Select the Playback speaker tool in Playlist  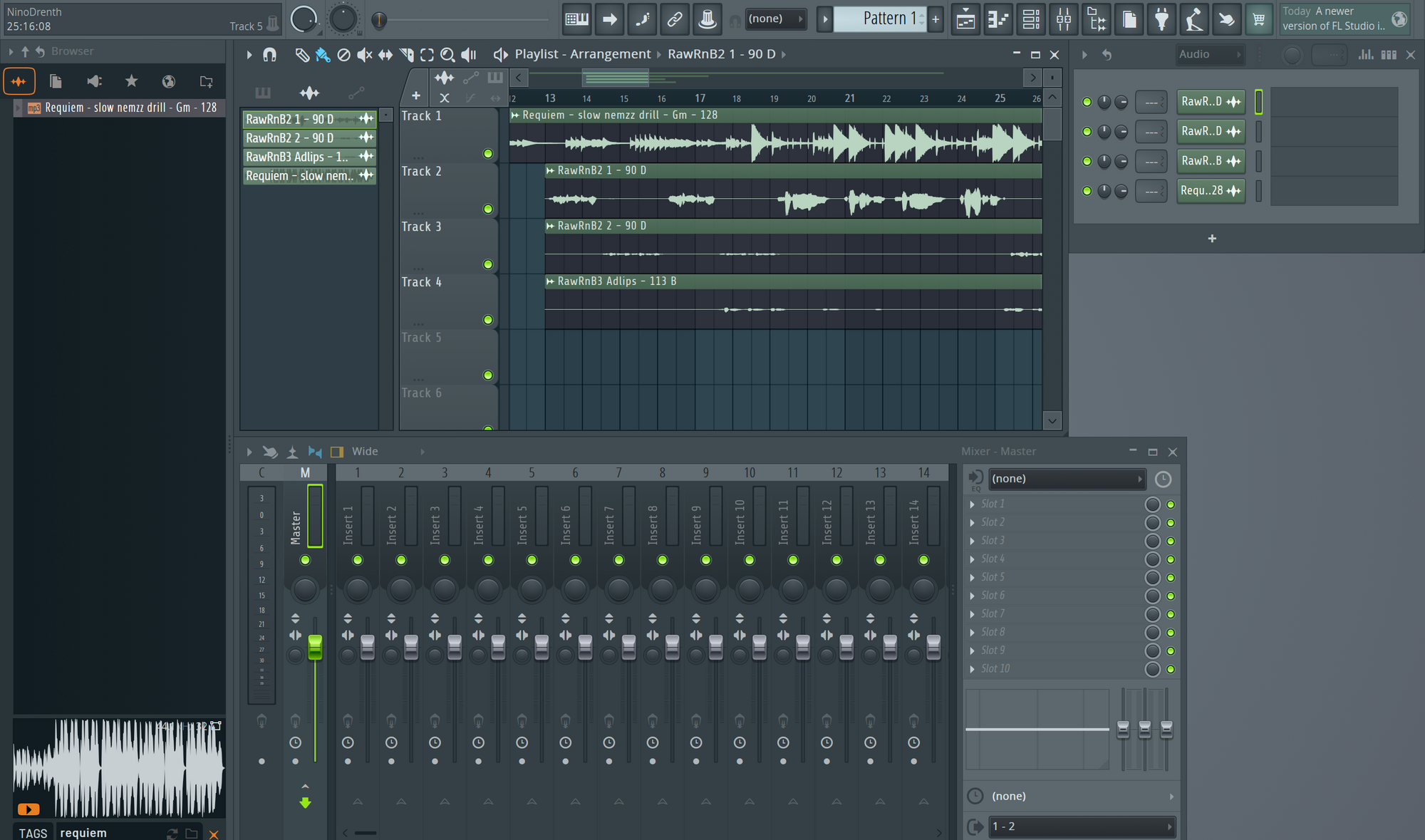point(468,54)
